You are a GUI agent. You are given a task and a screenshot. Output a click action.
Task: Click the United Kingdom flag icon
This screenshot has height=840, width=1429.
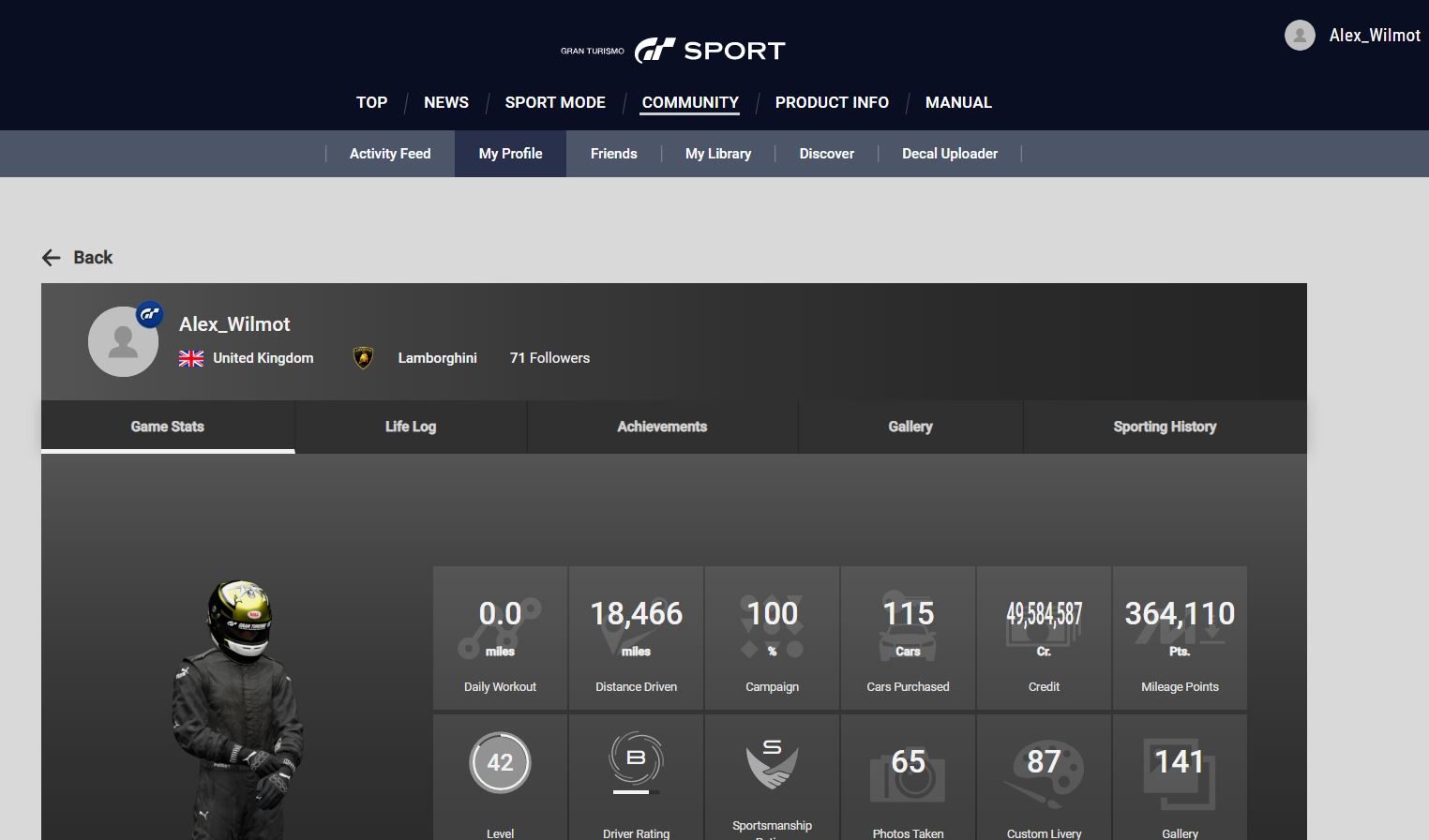pos(191,358)
